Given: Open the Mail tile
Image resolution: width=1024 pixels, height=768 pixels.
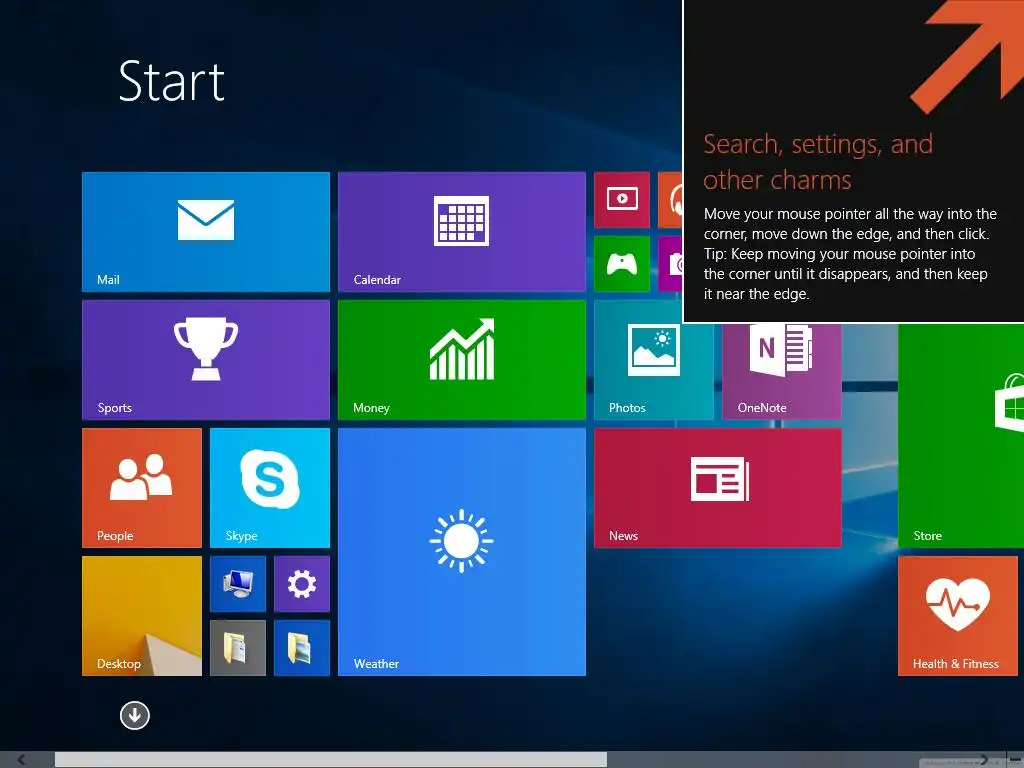Looking at the screenshot, I should click(x=206, y=232).
